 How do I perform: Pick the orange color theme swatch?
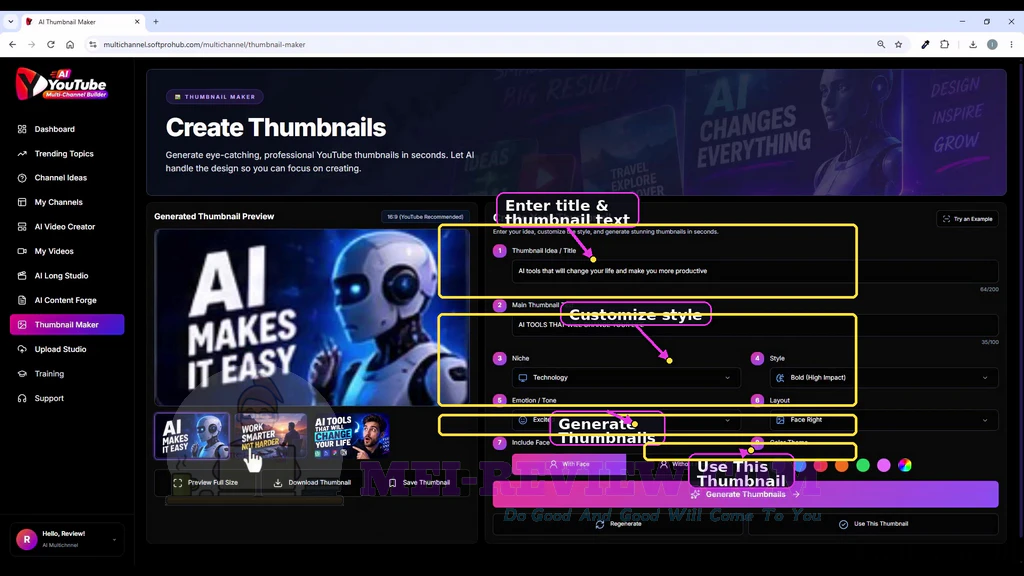coord(842,465)
